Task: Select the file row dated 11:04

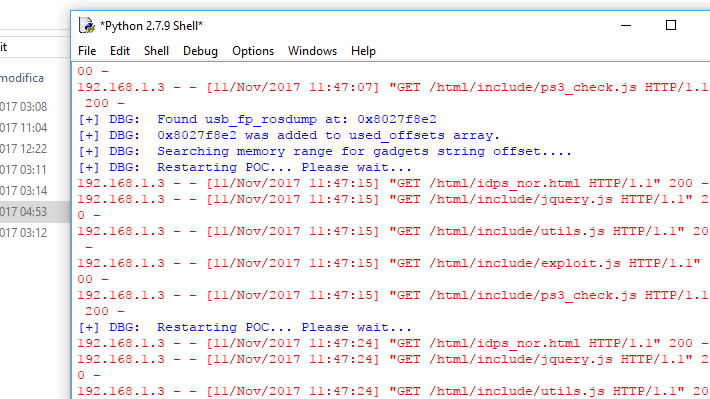Action: tap(35, 128)
